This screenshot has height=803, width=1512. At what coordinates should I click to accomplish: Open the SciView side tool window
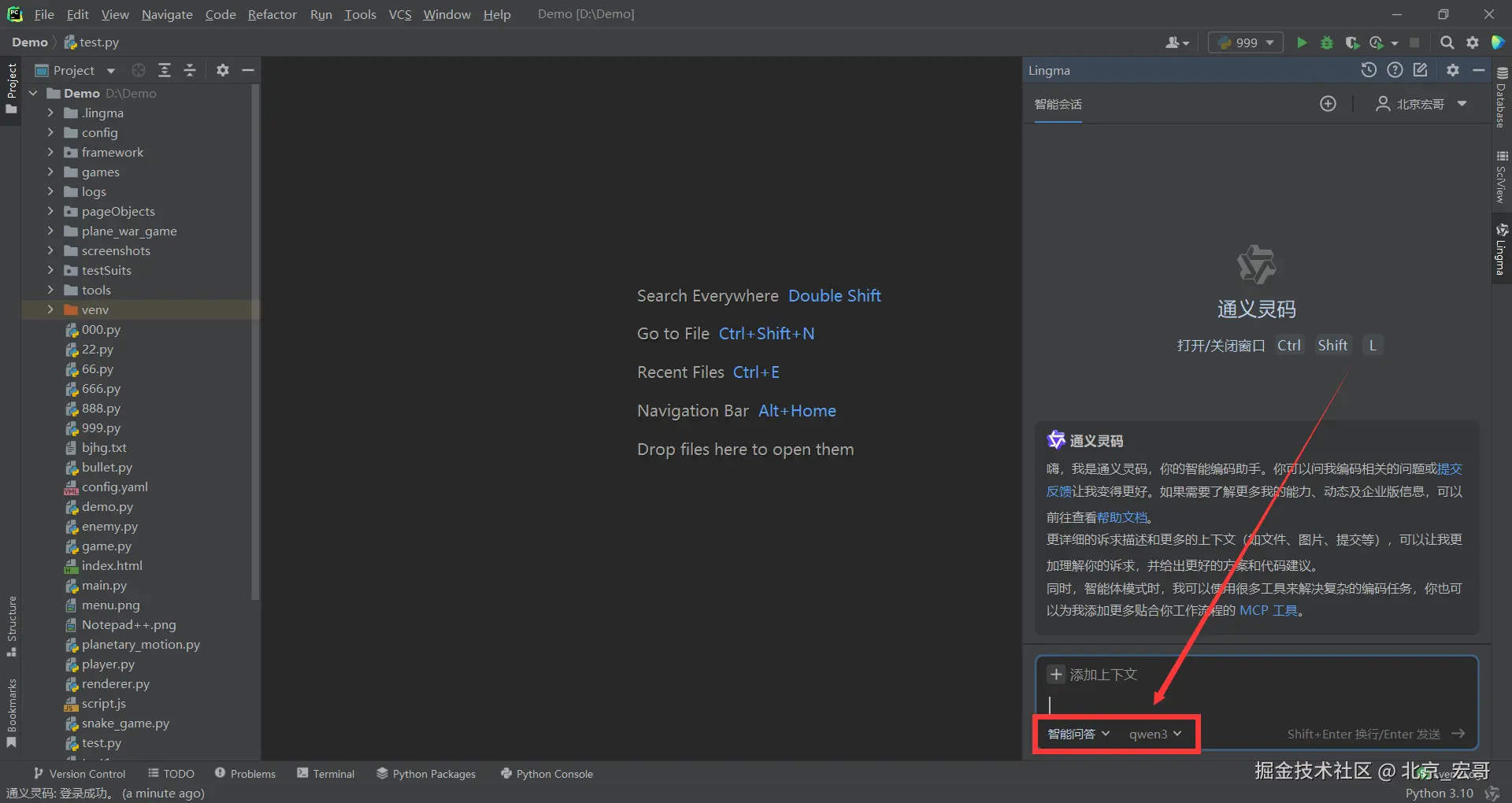coord(1502,176)
